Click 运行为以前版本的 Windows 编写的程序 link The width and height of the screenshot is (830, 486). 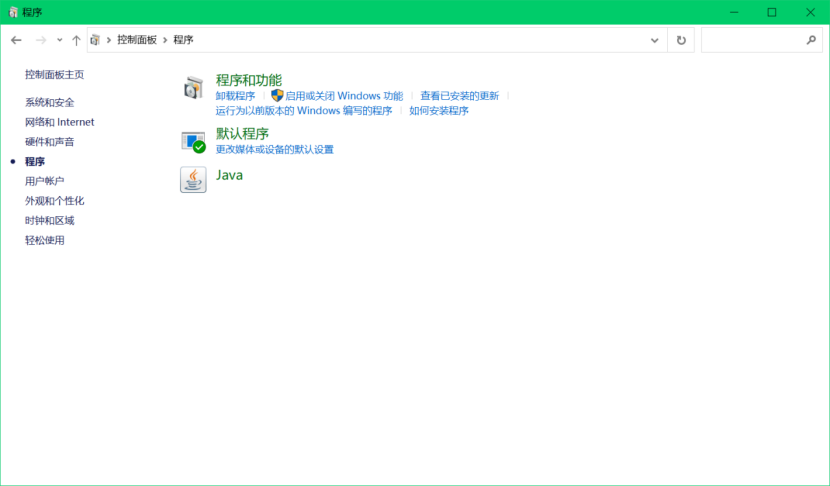pos(304,111)
